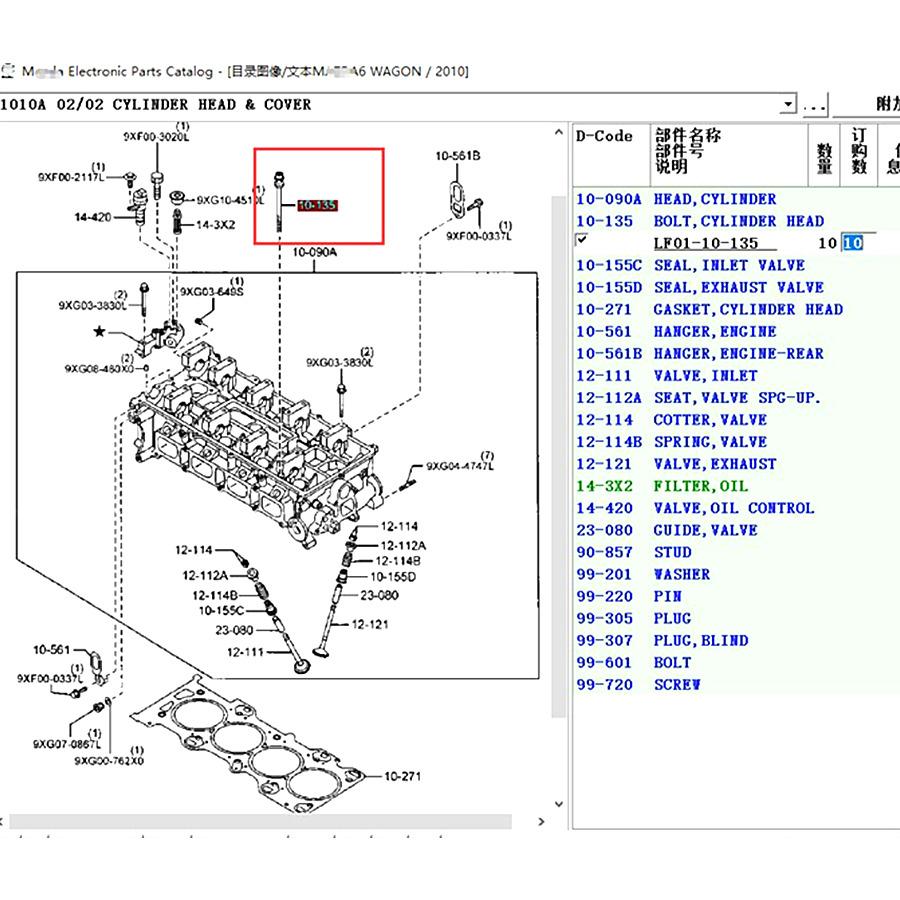Open the Cylinder Head & Cover section dropdown
The height and width of the screenshot is (900, 900).
coord(789,104)
